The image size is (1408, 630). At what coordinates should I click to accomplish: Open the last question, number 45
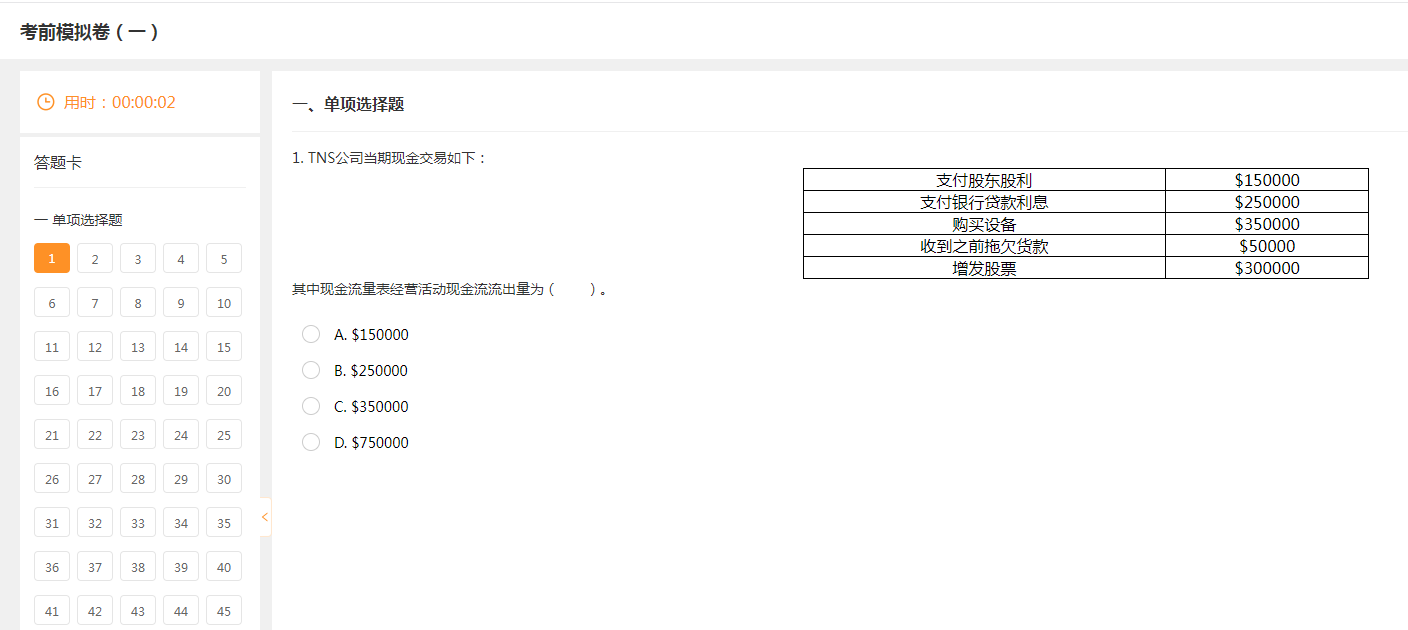click(x=223, y=610)
